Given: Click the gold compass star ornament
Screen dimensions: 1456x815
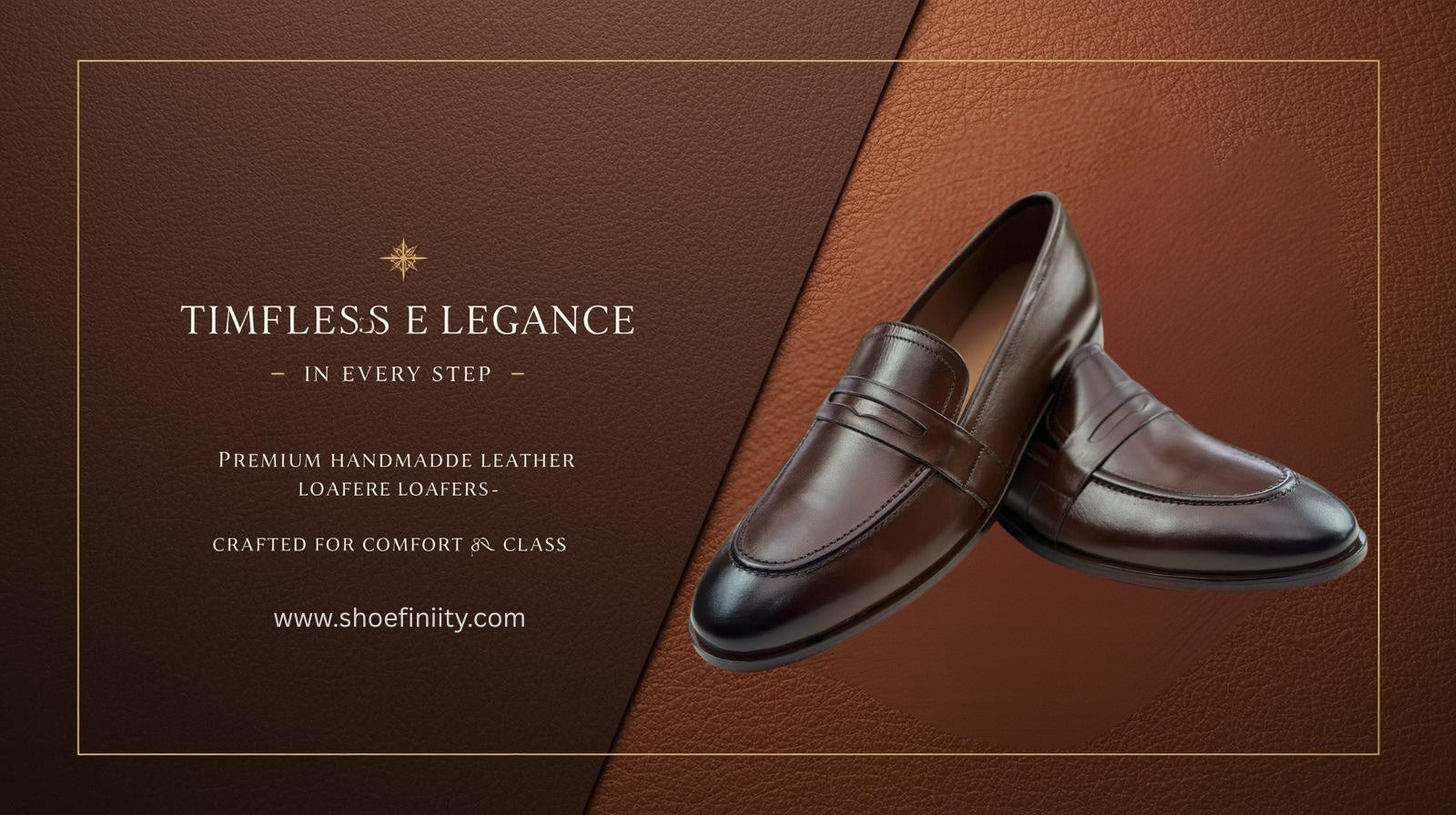Looking at the screenshot, I should pyautogui.click(x=403, y=258).
